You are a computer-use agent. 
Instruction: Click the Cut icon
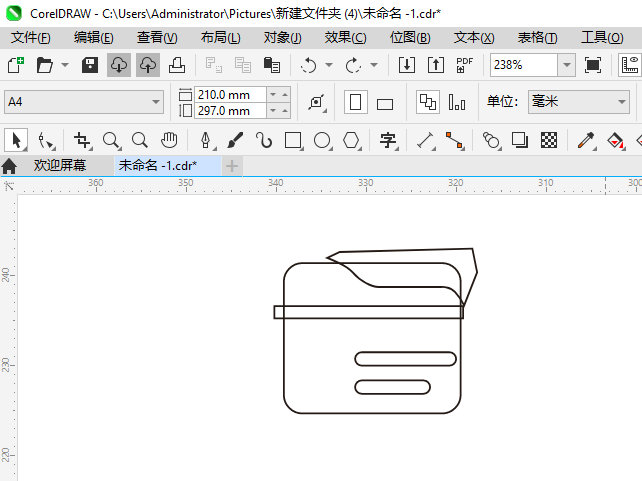tap(214, 65)
